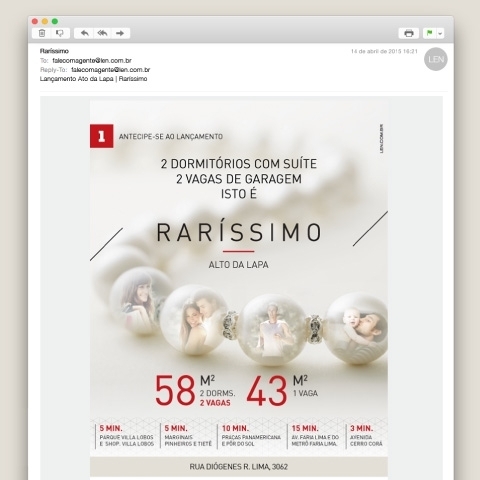Click the Rua Diógenes R. Lima address bar
480x480 pixels.
point(239,467)
